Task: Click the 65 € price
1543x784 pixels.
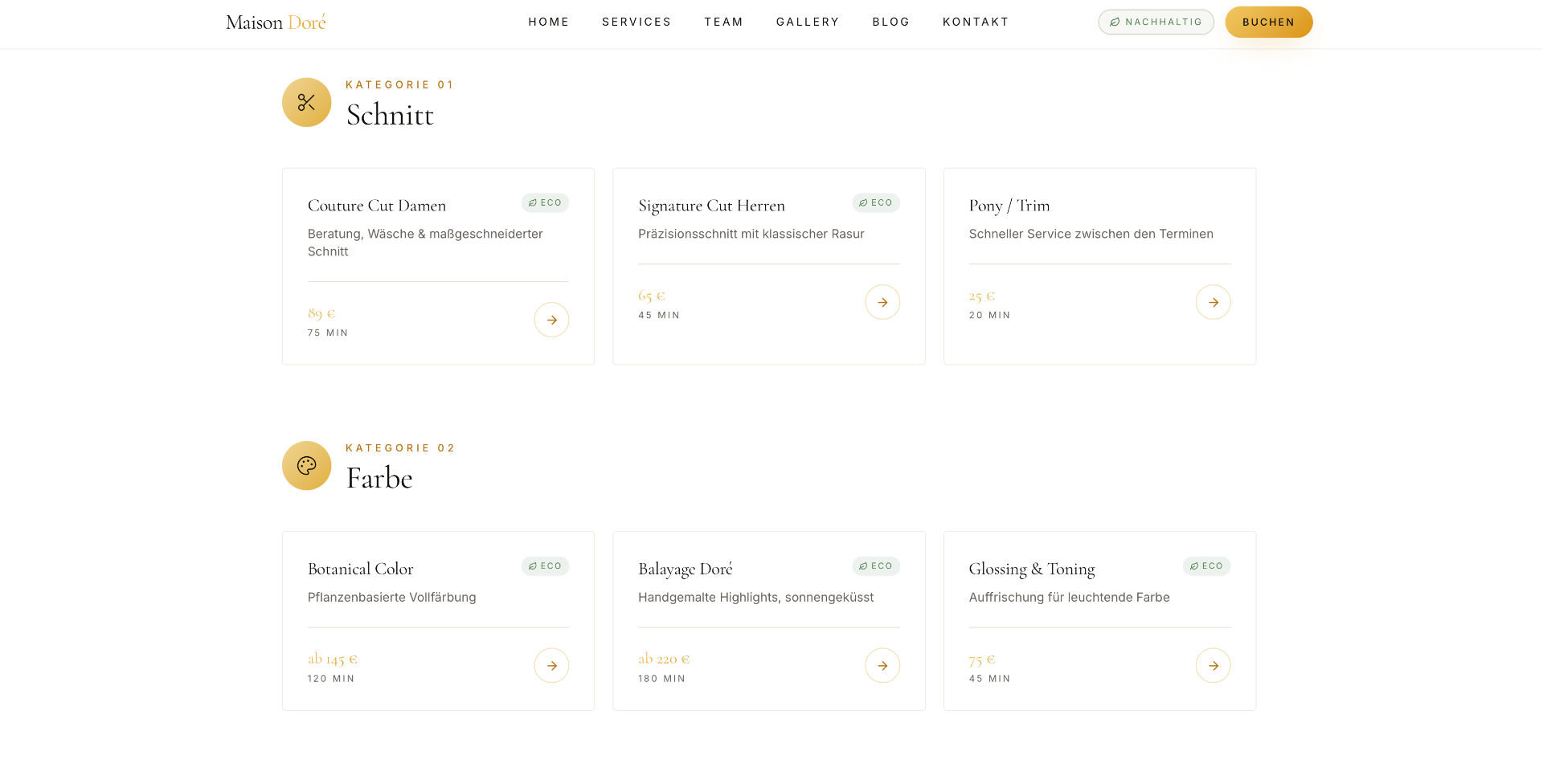Action: (652, 296)
